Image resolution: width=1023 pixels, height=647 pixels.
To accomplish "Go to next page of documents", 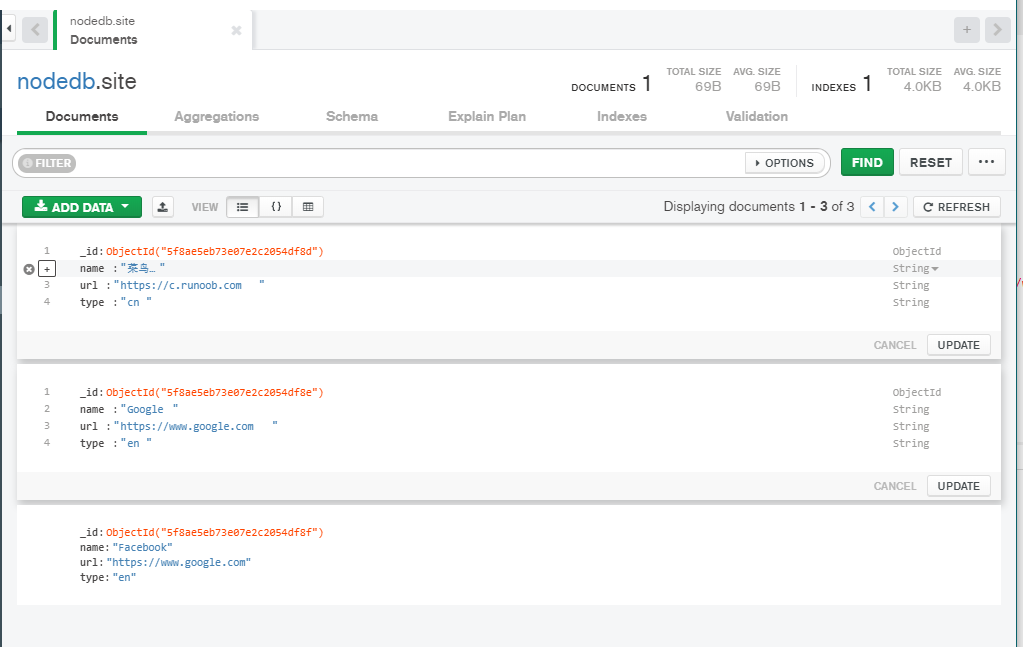I will [x=896, y=207].
